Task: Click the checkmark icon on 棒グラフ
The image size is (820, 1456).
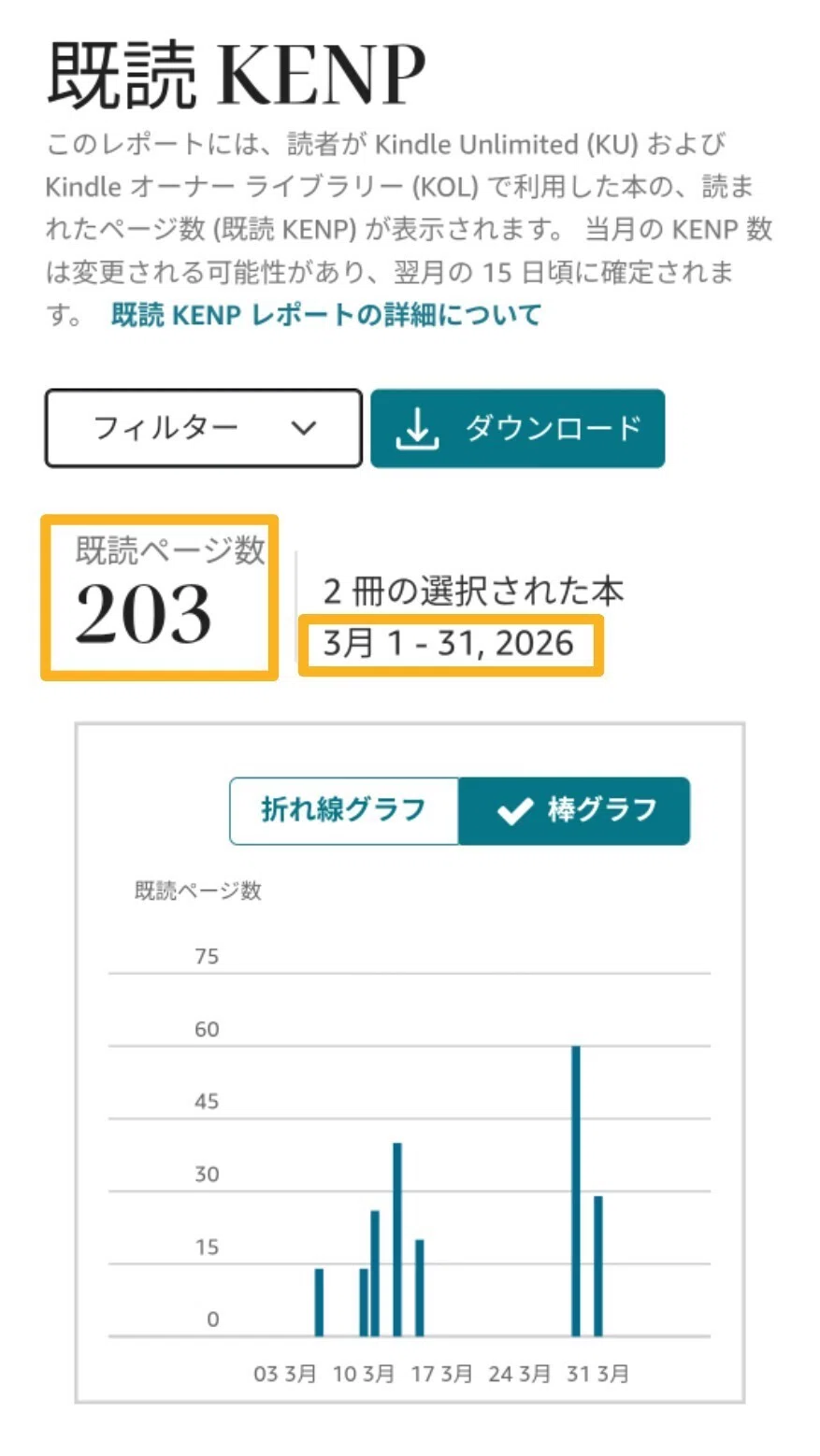Action: point(515,810)
